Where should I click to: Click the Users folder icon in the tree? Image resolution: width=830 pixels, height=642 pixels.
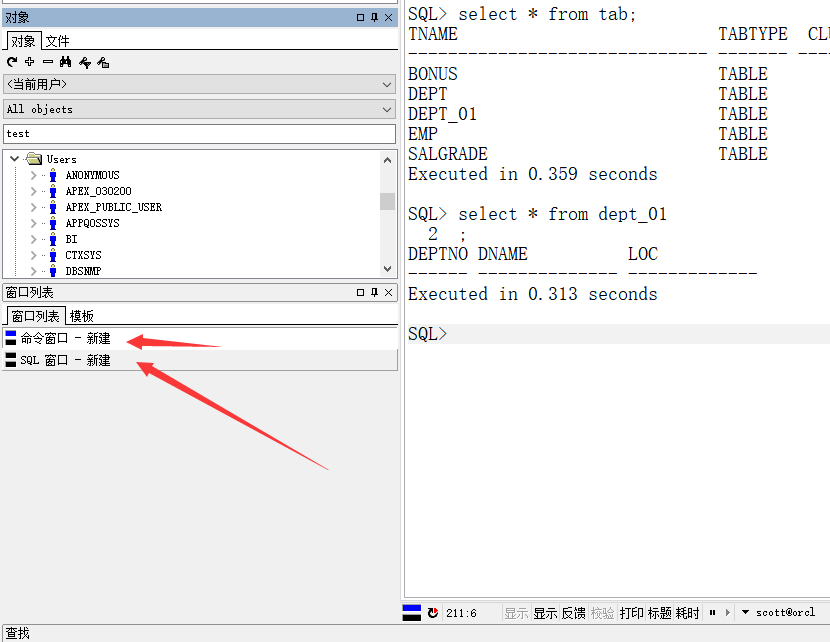pos(34,159)
